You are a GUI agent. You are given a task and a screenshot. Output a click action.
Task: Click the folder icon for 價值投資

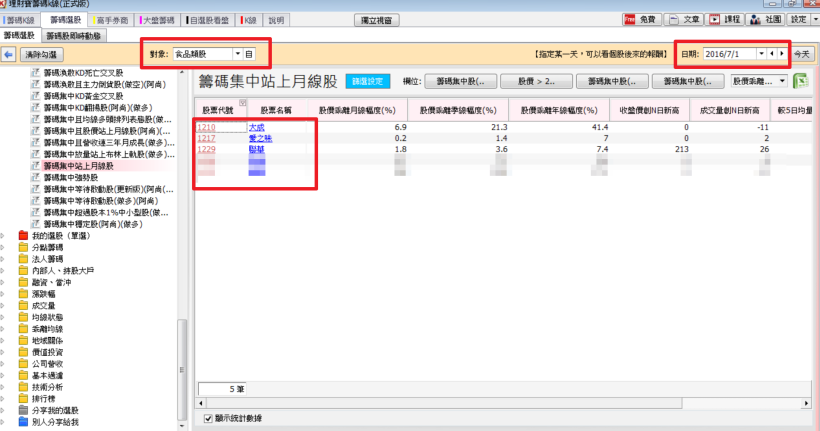(23, 352)
